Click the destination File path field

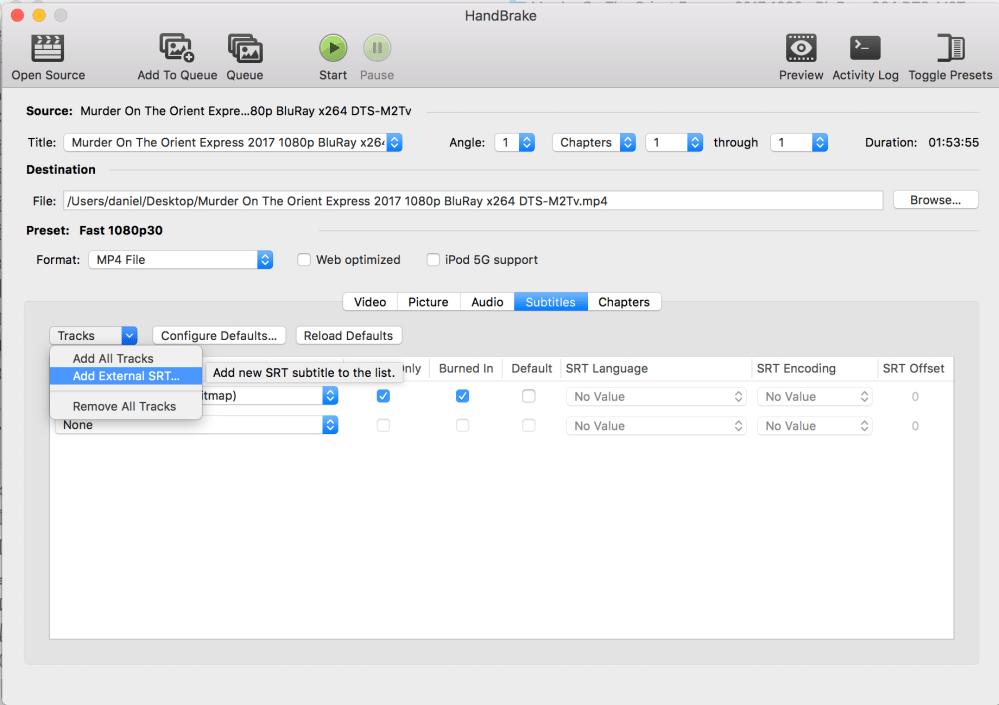click(x=473, y=201)
